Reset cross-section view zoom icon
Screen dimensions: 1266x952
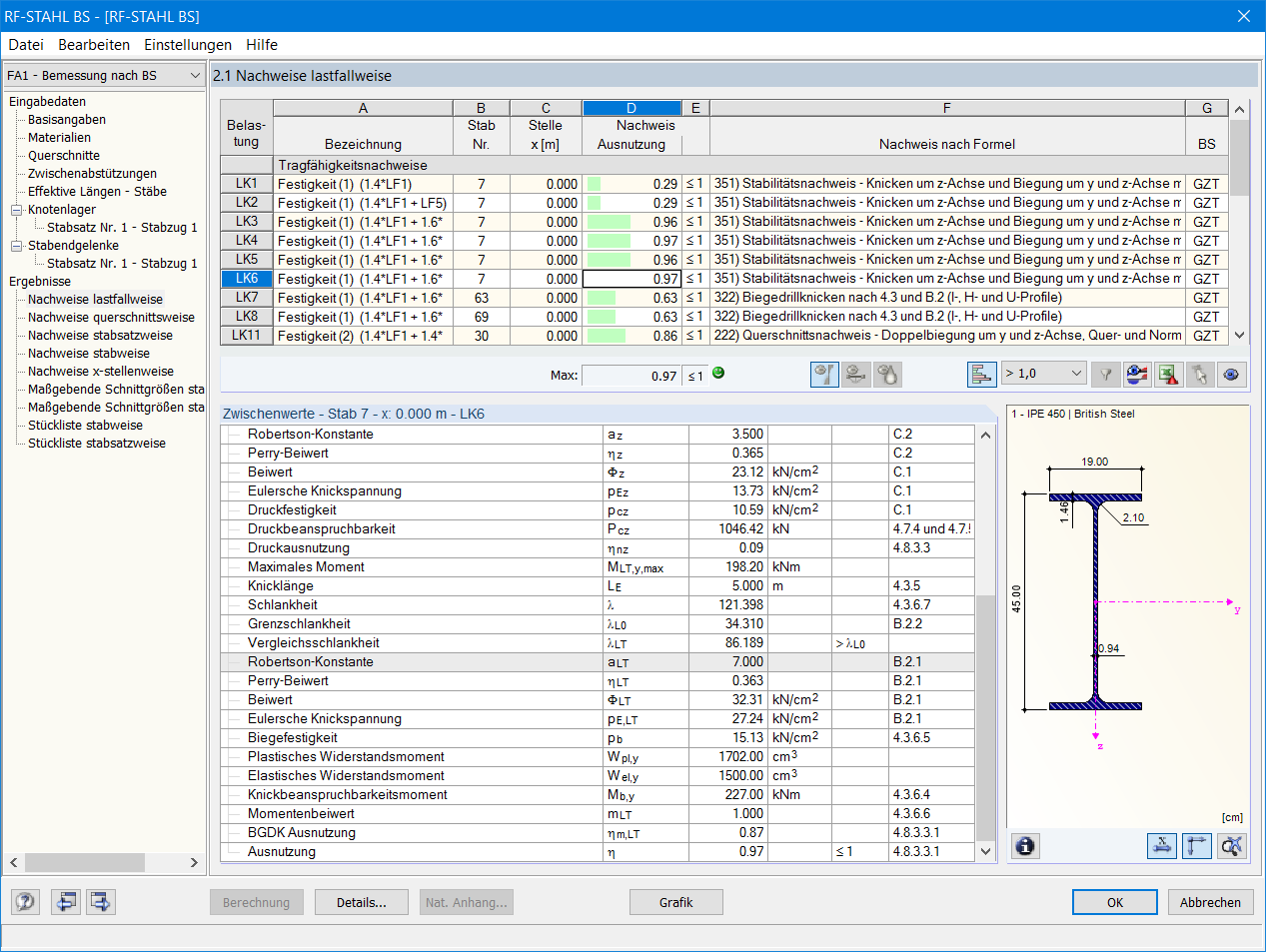pyautogui.click(x=1232, y=846)
